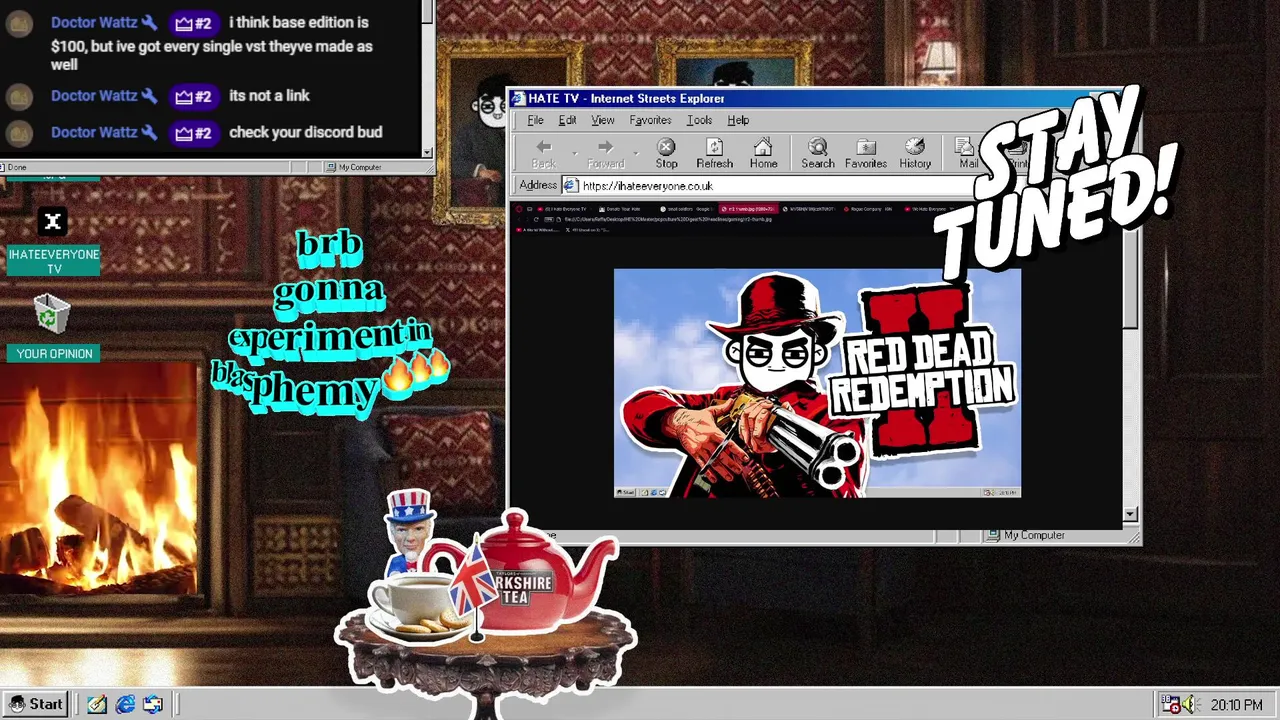The image size is (1280, 720).
Task: Launch the paint pad quick launch icon
Action: [x=97, y=704]
